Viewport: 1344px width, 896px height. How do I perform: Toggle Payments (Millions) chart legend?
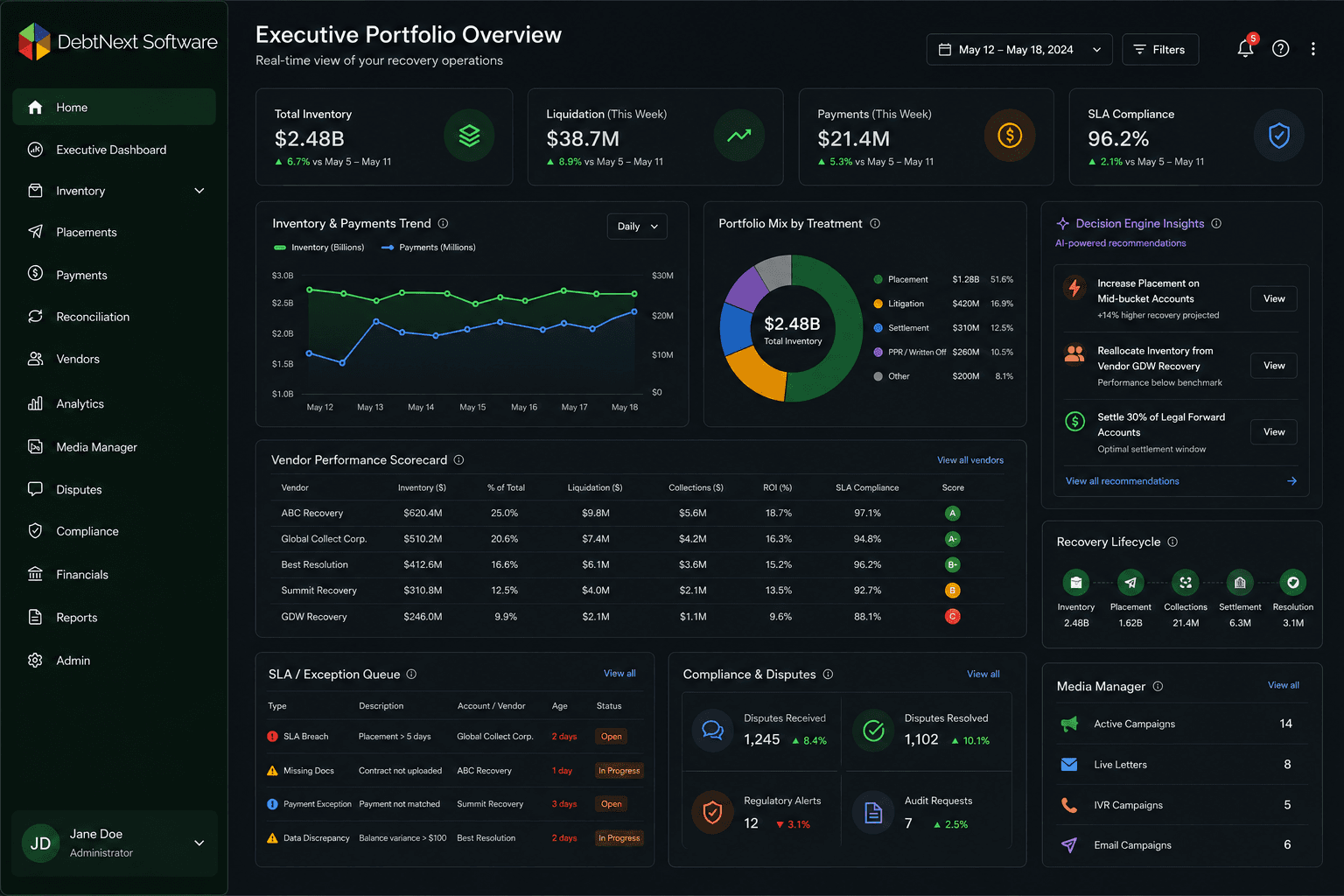click(429, 248)
